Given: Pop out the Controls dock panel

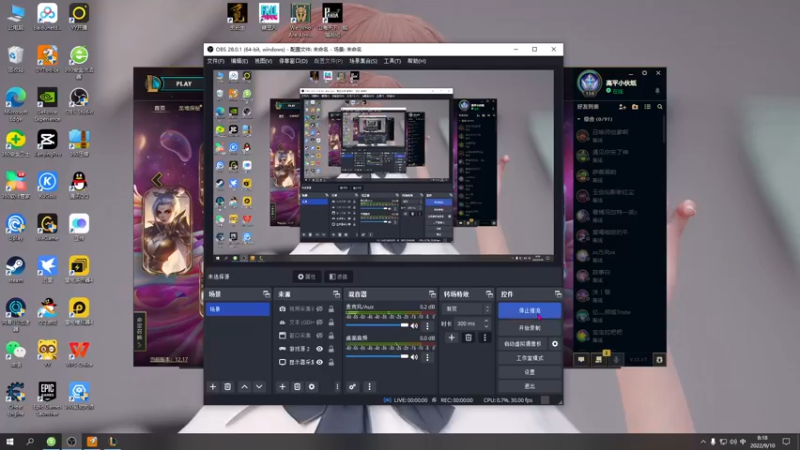Looking at the screenshot, I should point(558,294).
